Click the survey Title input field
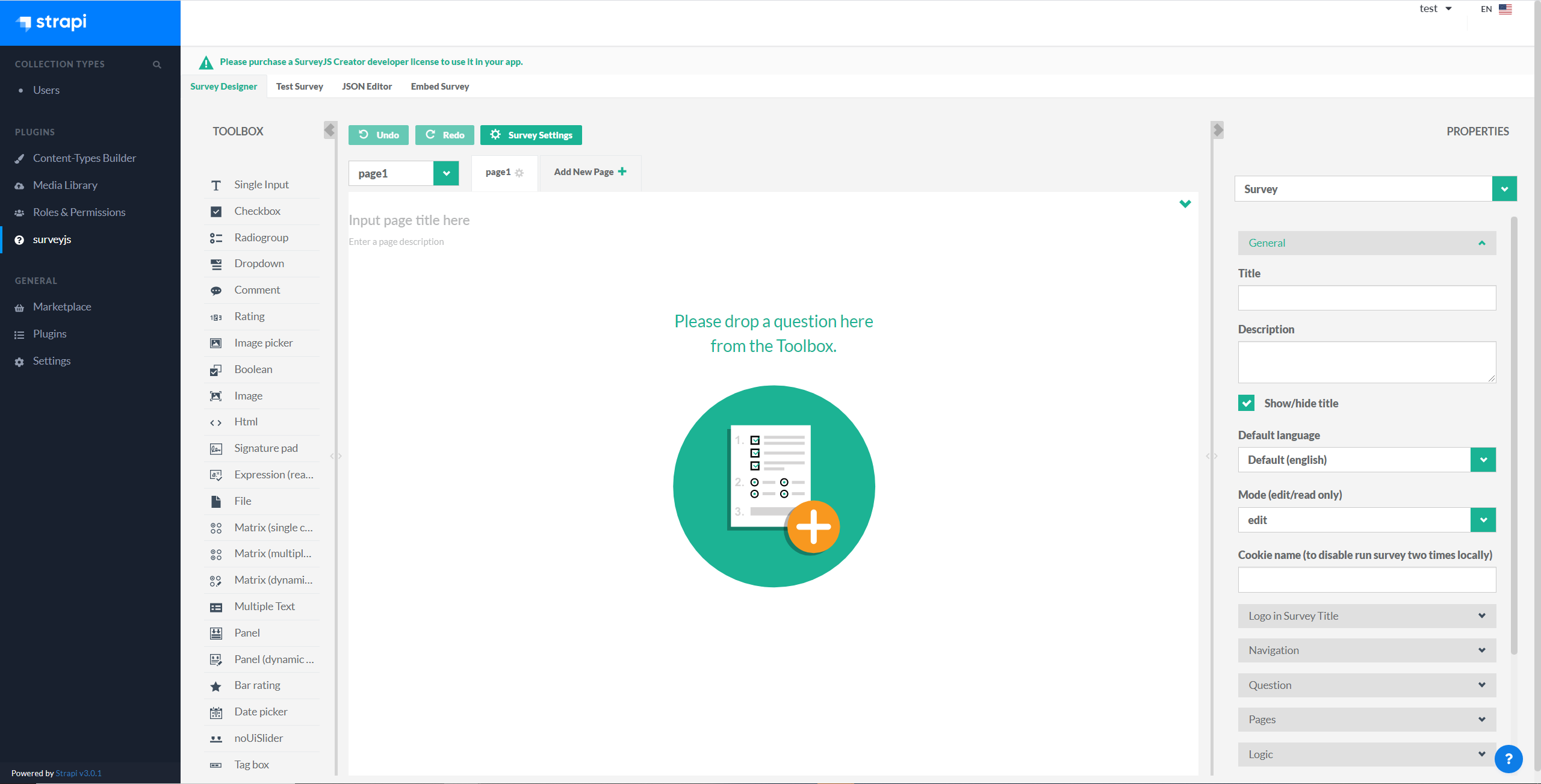The height and width of the screenshot is (784, 1541). tap(1366, 298)
